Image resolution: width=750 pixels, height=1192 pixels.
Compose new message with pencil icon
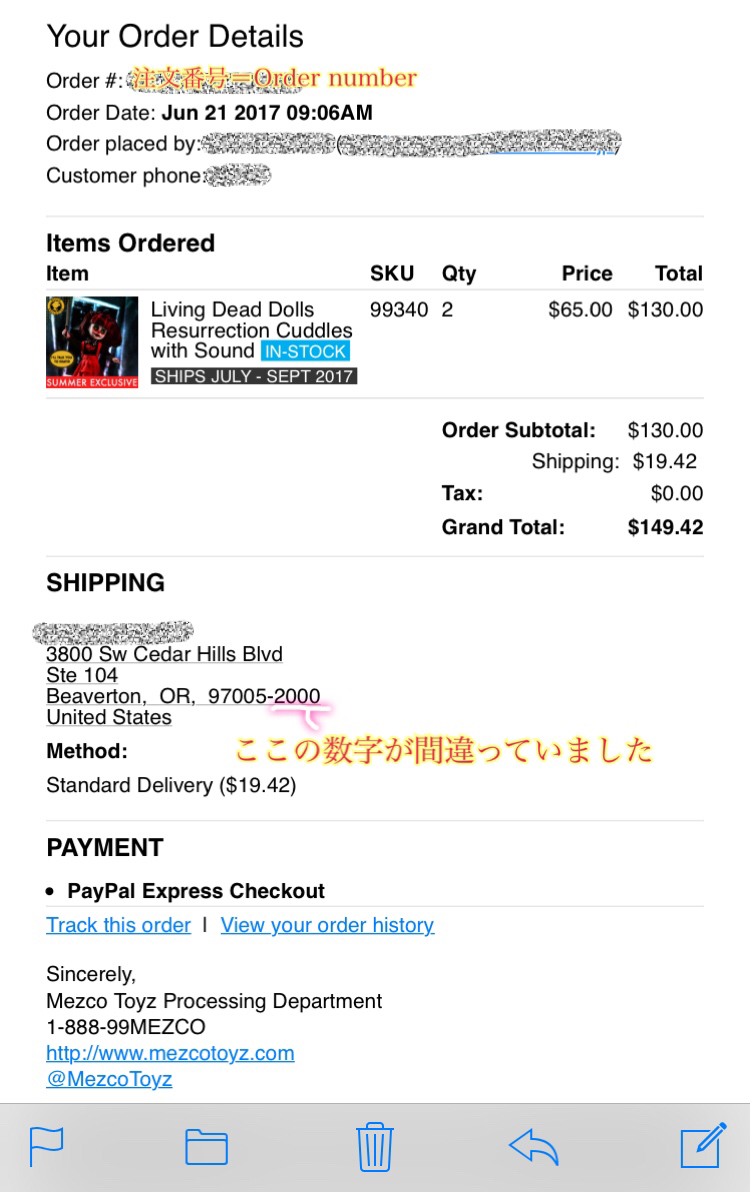pyautogui.click(x=704, y=1145)
